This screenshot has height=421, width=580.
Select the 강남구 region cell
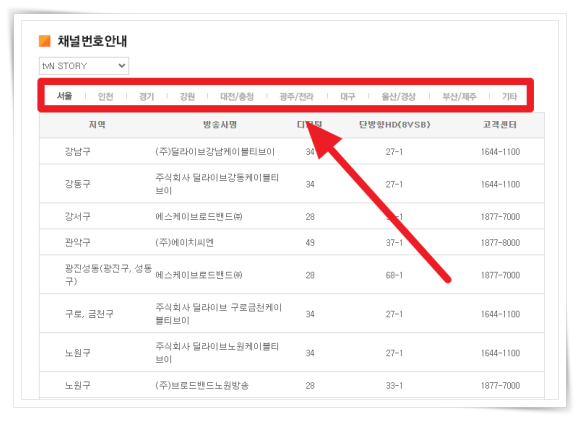[x=78, y=152]
